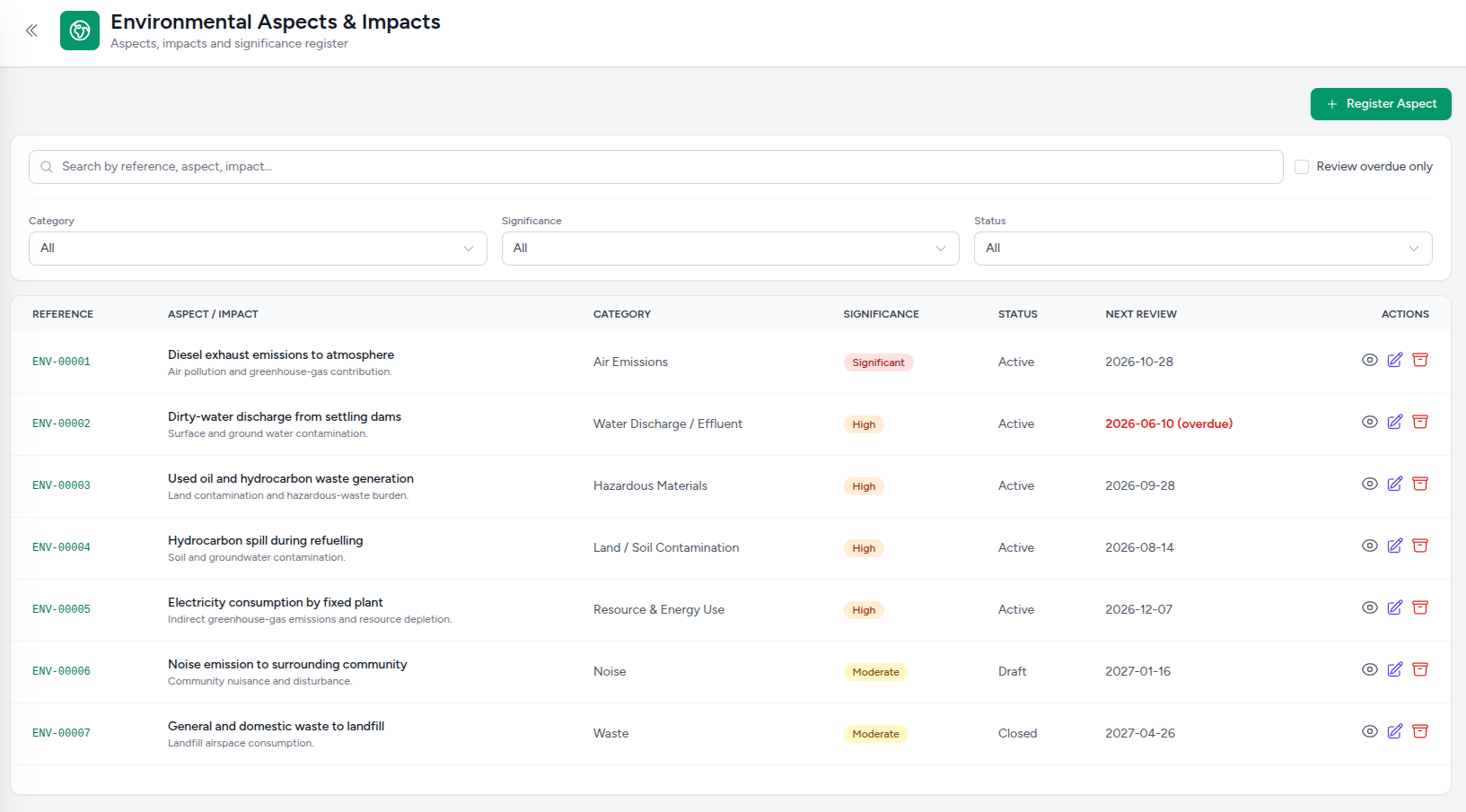Open the Status filter dropdown
This screenshot has width=1466, height=812.
pos(1203,249)
